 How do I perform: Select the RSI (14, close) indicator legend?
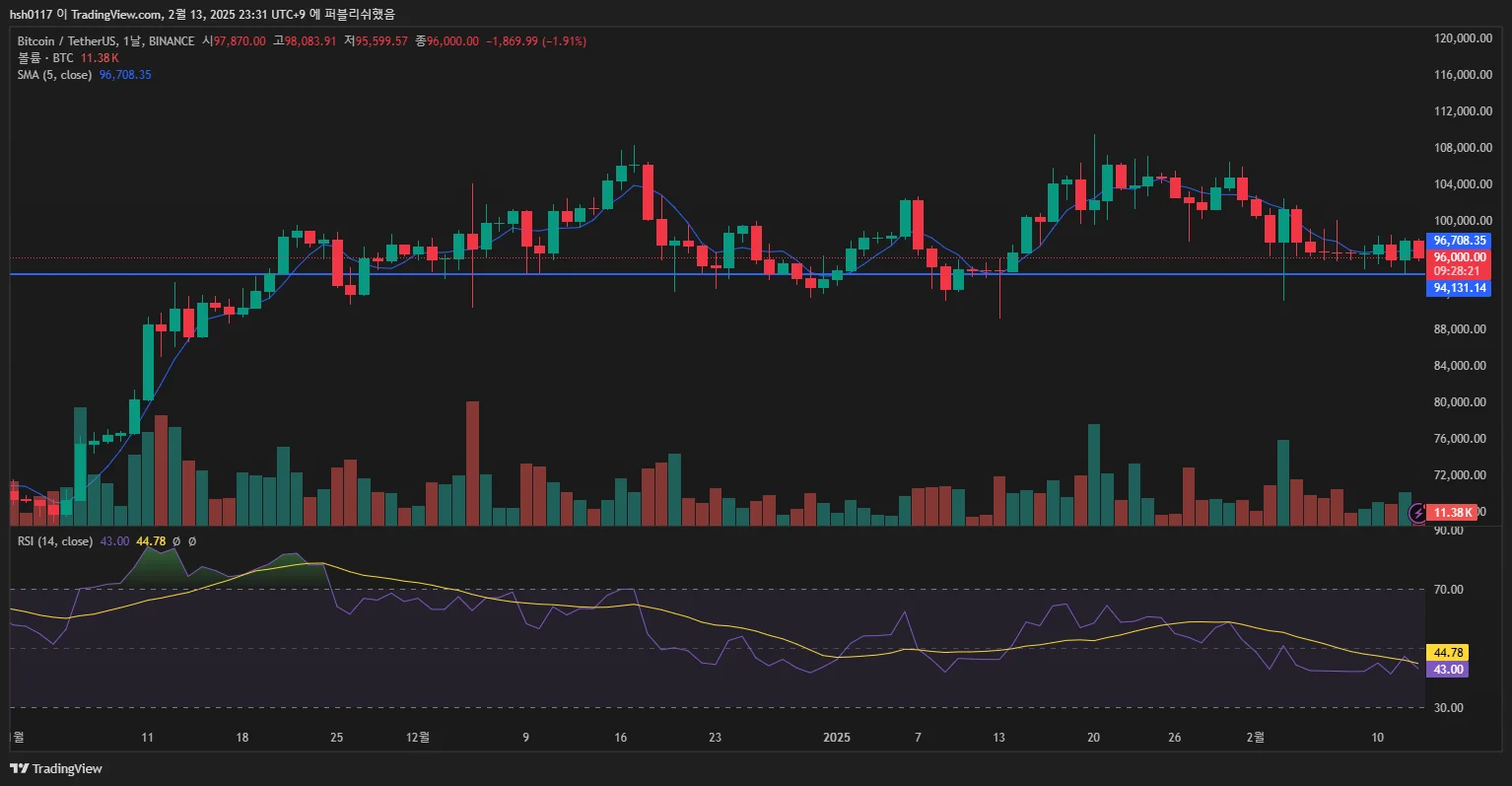55,541
